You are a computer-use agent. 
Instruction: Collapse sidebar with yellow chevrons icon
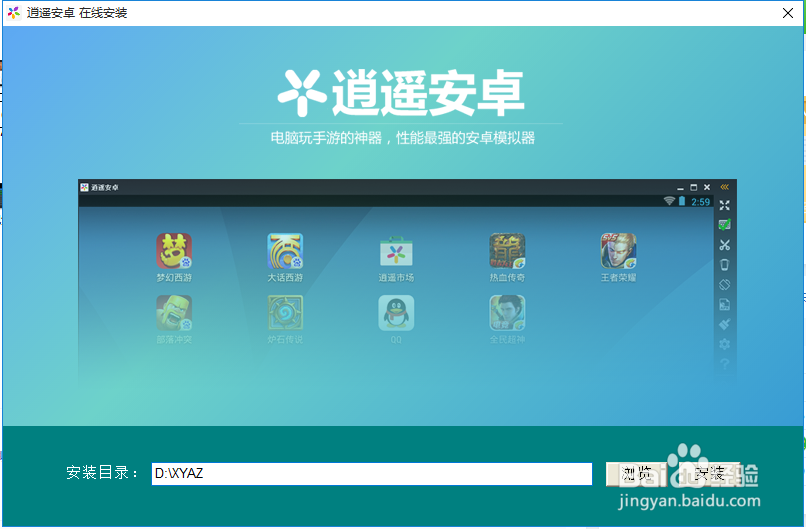pos(725,187)
